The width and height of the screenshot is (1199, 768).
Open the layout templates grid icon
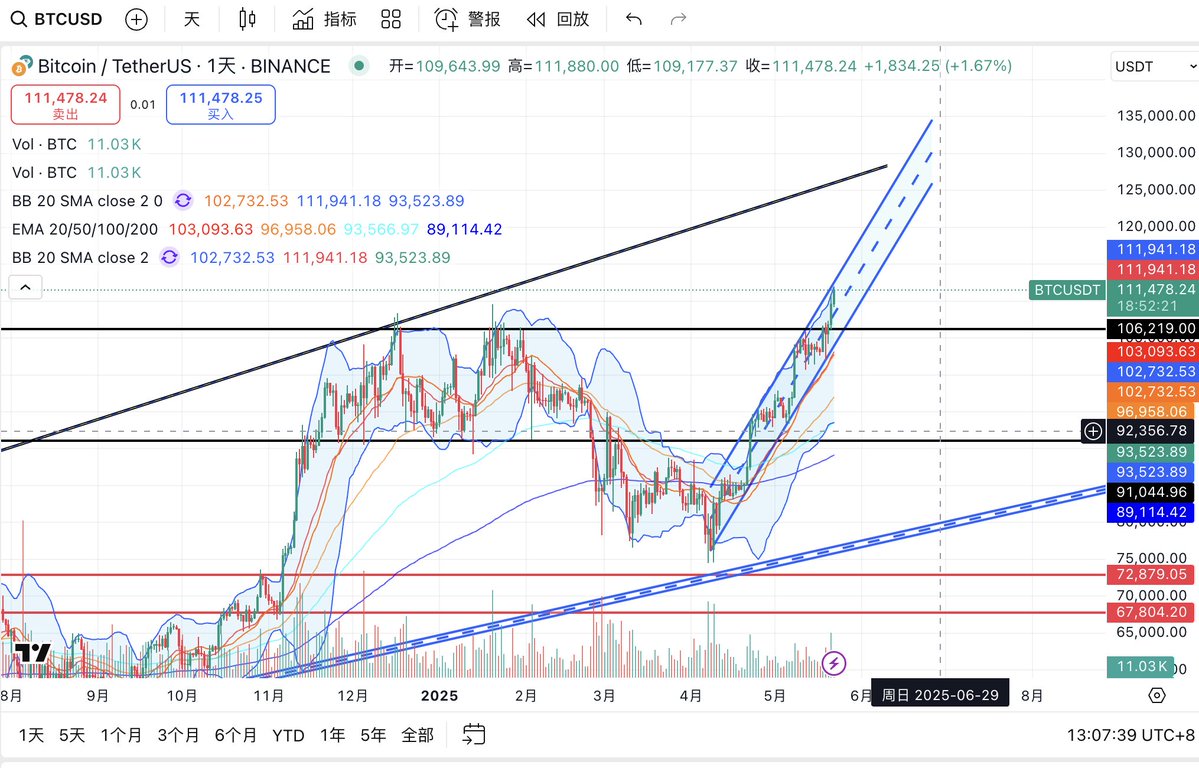pos(391,19)
